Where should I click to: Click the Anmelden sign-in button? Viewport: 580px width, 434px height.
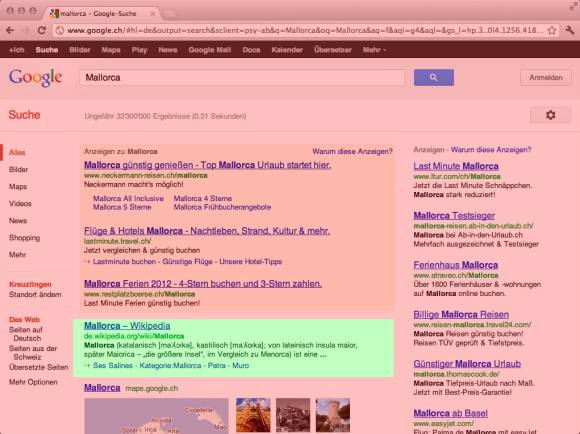point(546,77)
